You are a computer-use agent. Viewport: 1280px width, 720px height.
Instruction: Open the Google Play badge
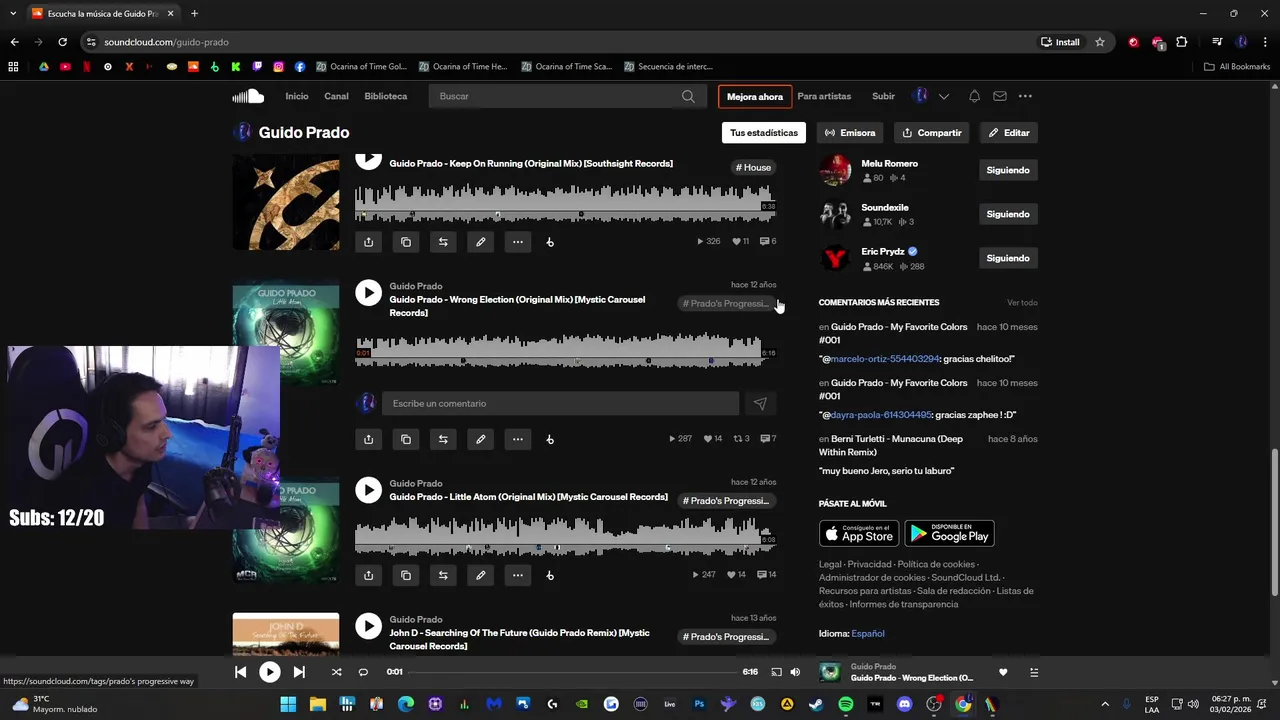[949, 533]
